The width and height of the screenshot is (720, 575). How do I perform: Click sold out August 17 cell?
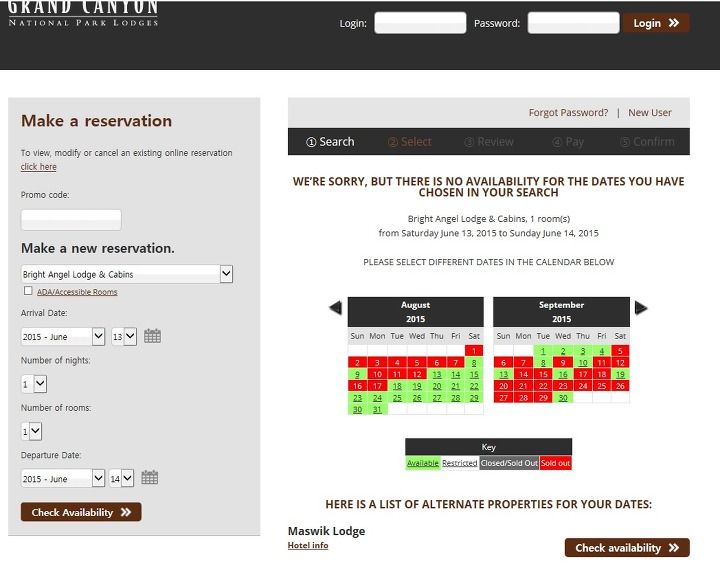(377, 386)
